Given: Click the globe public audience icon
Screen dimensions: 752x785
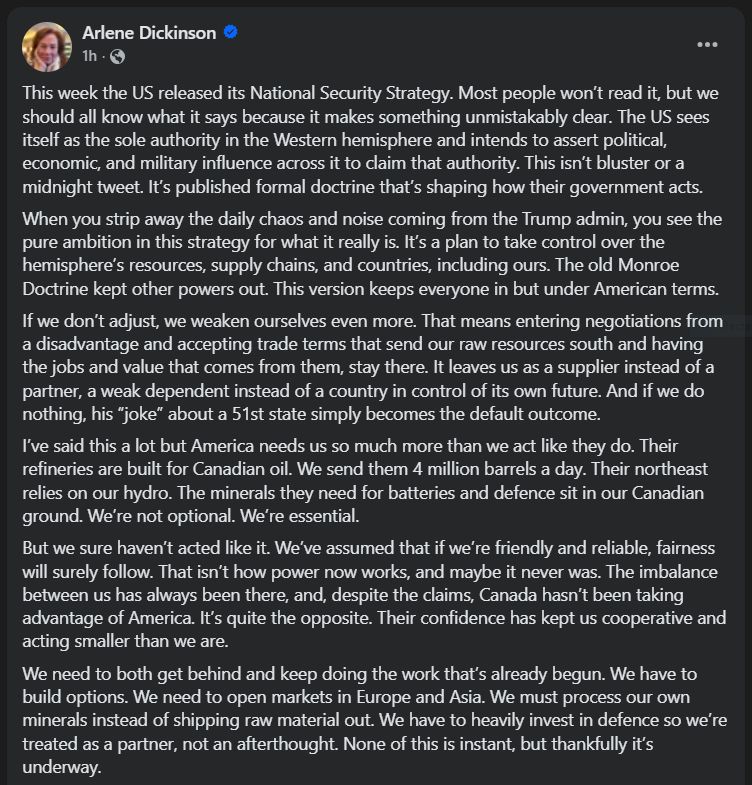Looking at the screenshot, I should [x=117, y=56].
